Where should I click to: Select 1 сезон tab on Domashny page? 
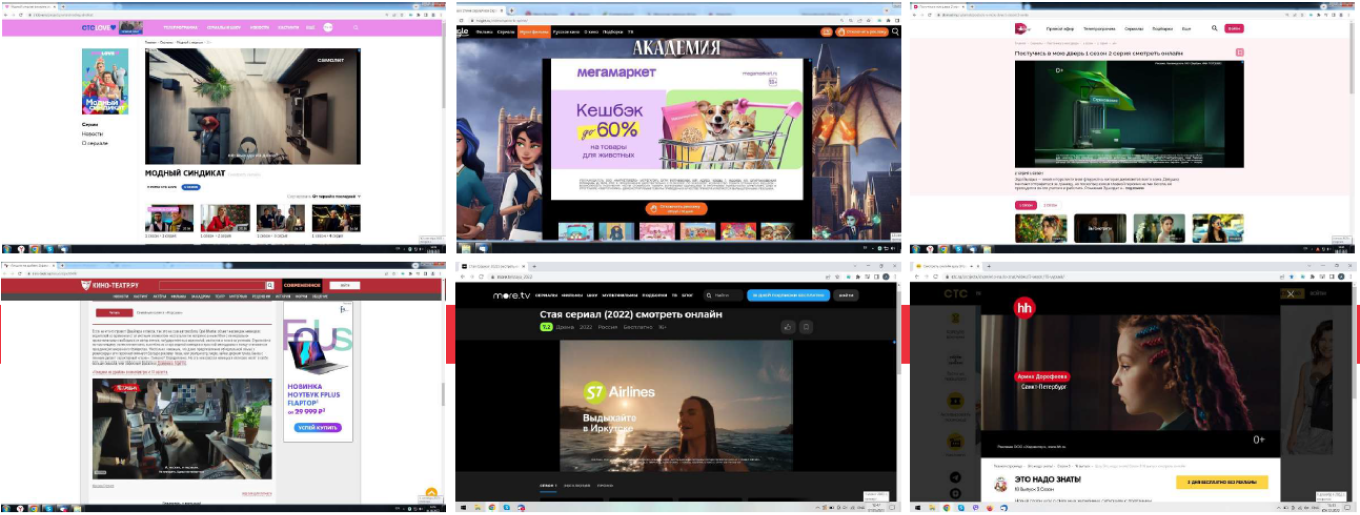coord(1025,205)
